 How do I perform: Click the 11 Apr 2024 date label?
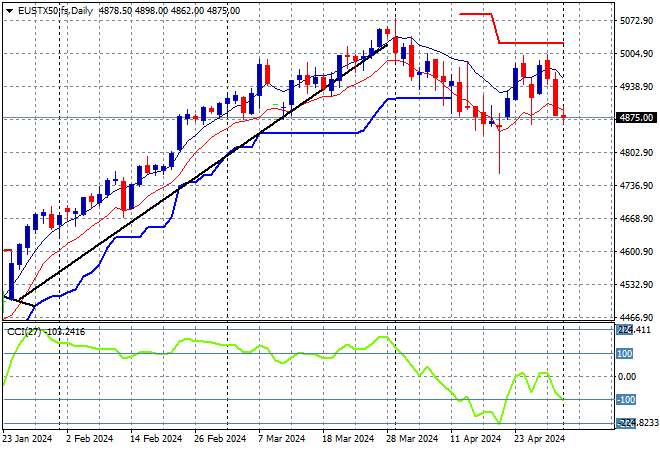point(476,439)
